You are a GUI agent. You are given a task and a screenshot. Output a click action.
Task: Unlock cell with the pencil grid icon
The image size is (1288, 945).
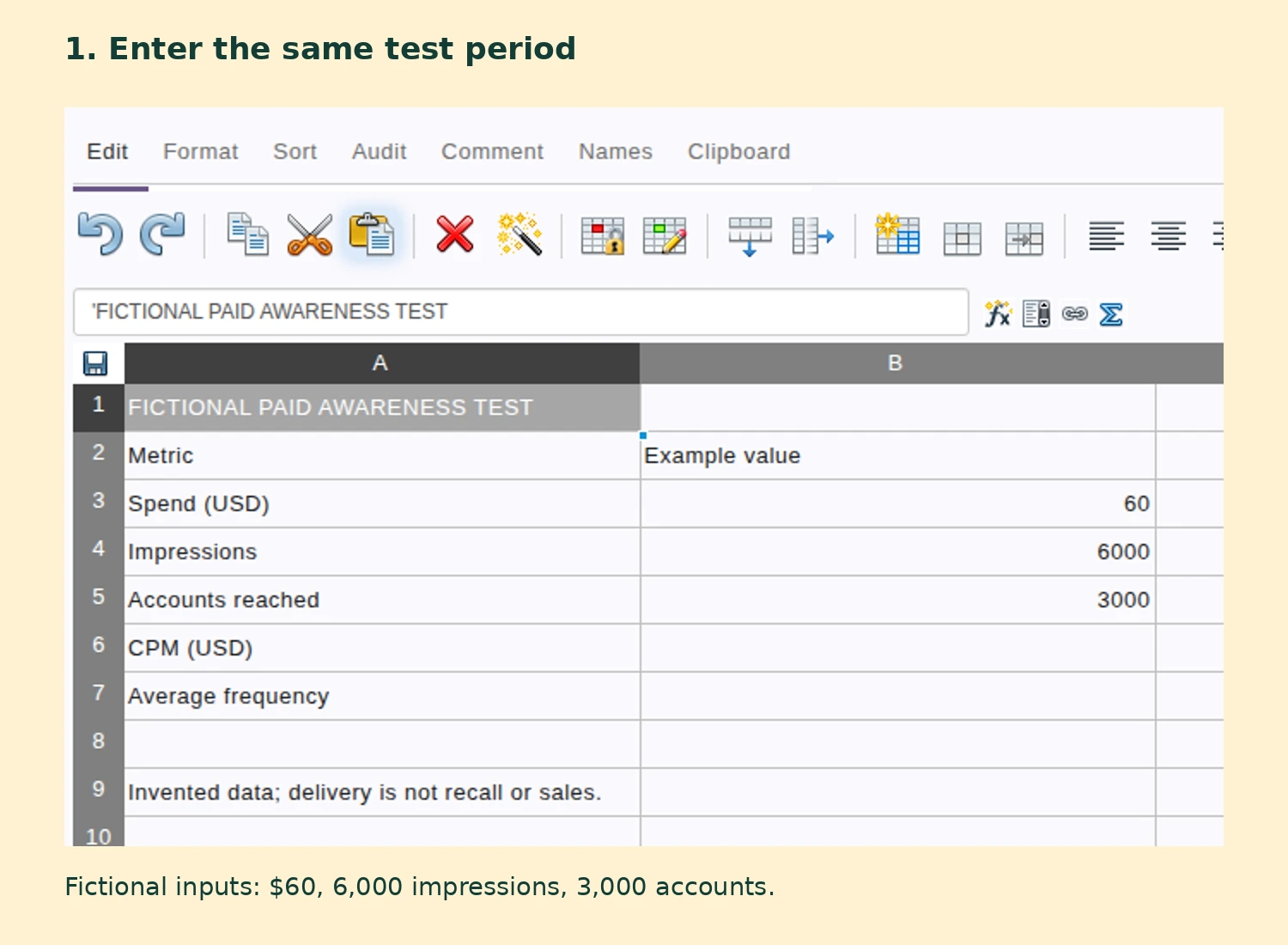point(665,236)
